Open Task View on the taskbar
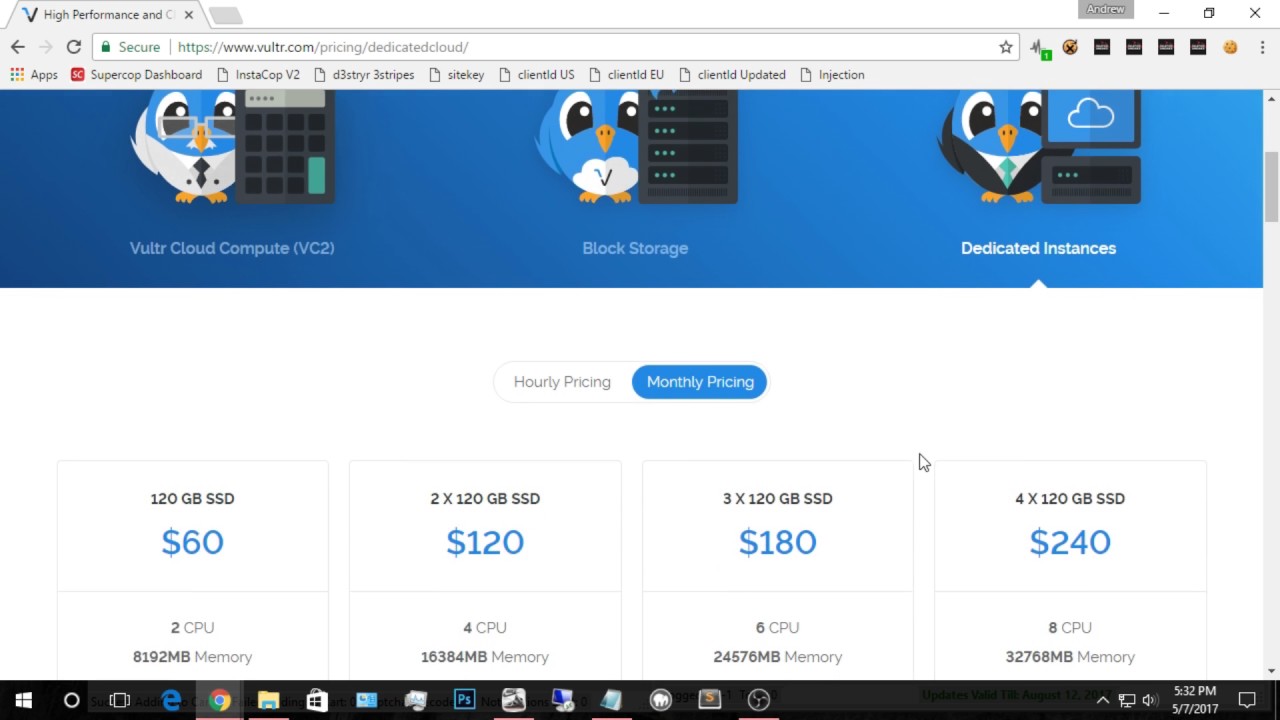The width and height of the screenshot is (1280, 720). coord(120,700)
